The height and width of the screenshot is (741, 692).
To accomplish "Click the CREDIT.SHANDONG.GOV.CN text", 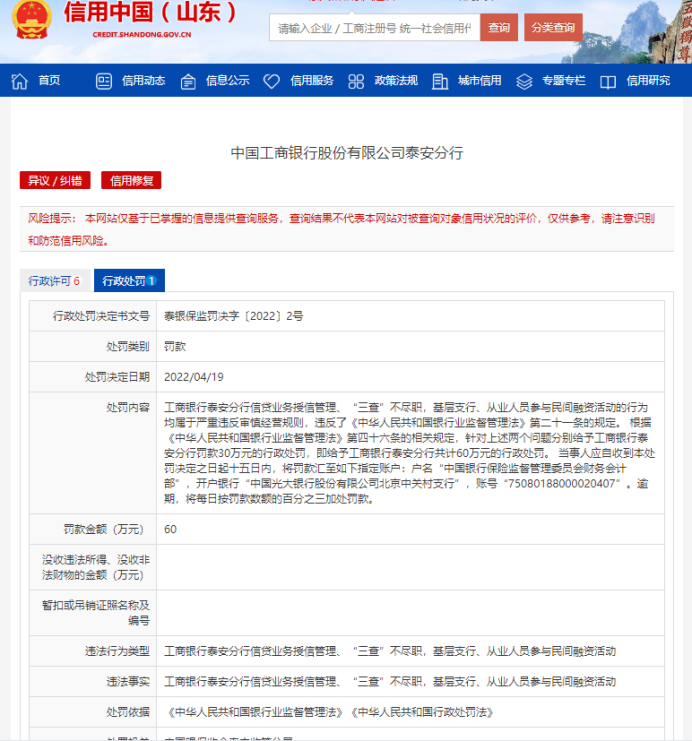I will pyautogui.click(x=142, y=34).
